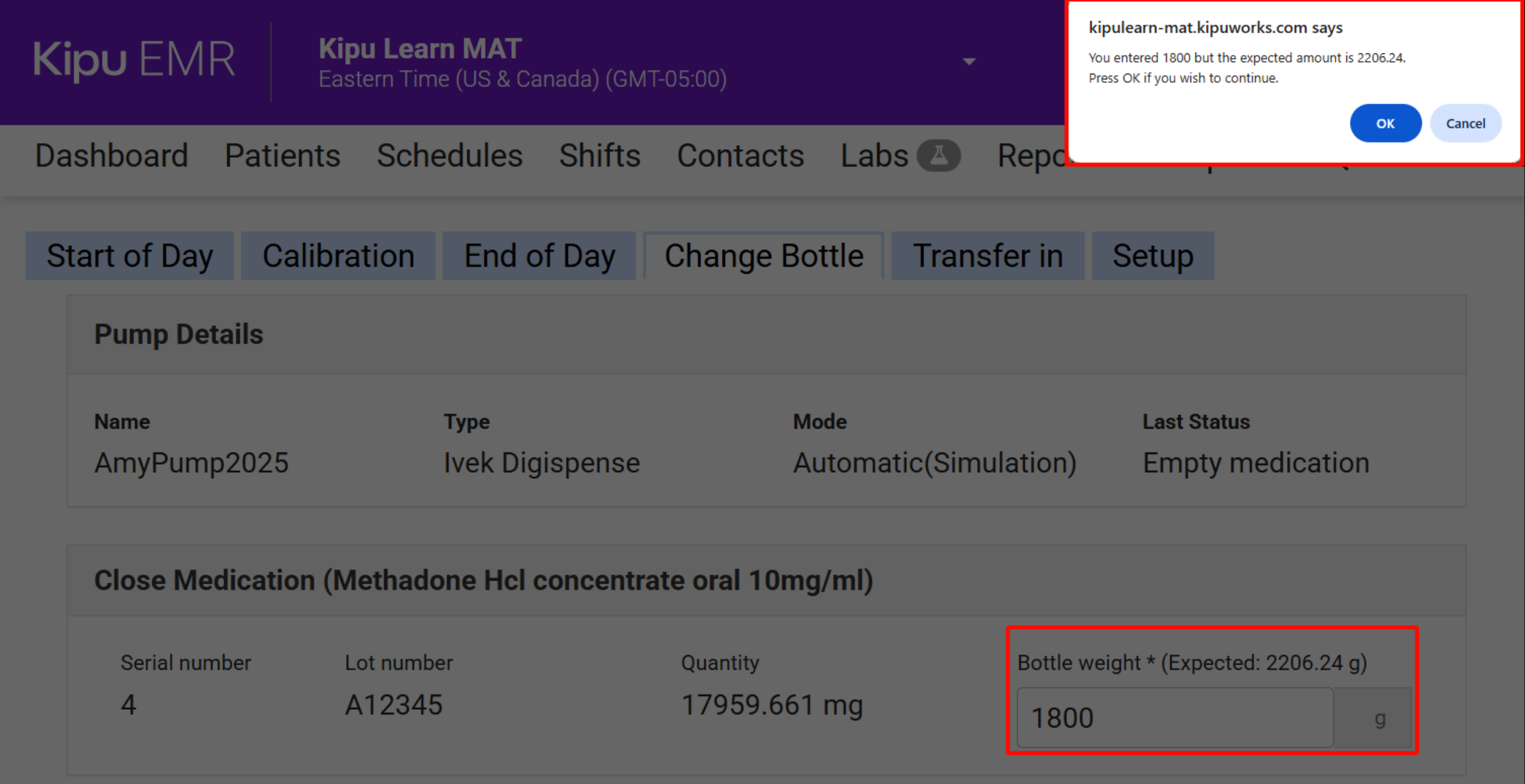Switch to the Transfer in tab
Viewport: 1525px width, 784px height.
click(987, 256)
